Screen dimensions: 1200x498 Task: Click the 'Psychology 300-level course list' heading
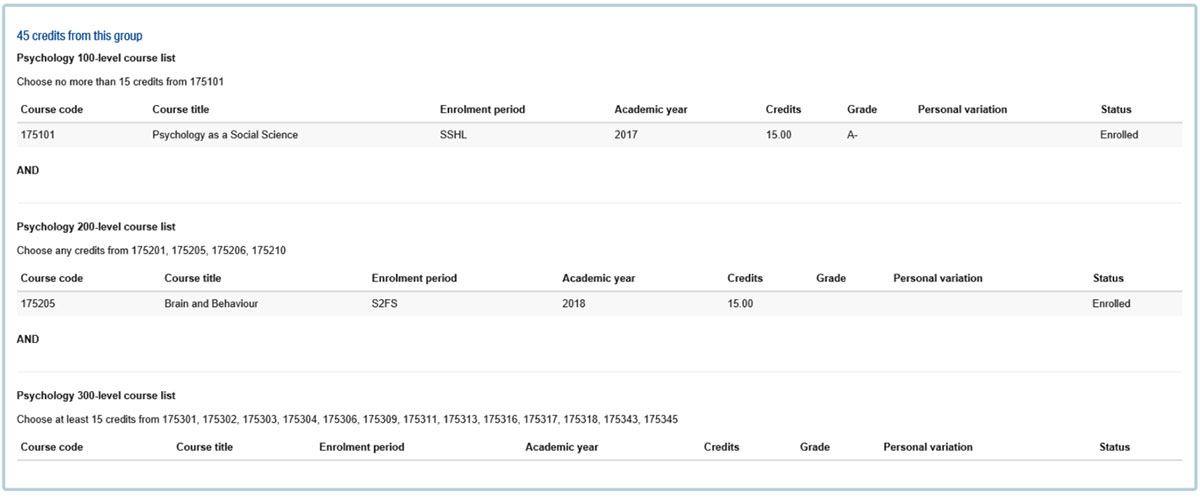coord(97,396)
